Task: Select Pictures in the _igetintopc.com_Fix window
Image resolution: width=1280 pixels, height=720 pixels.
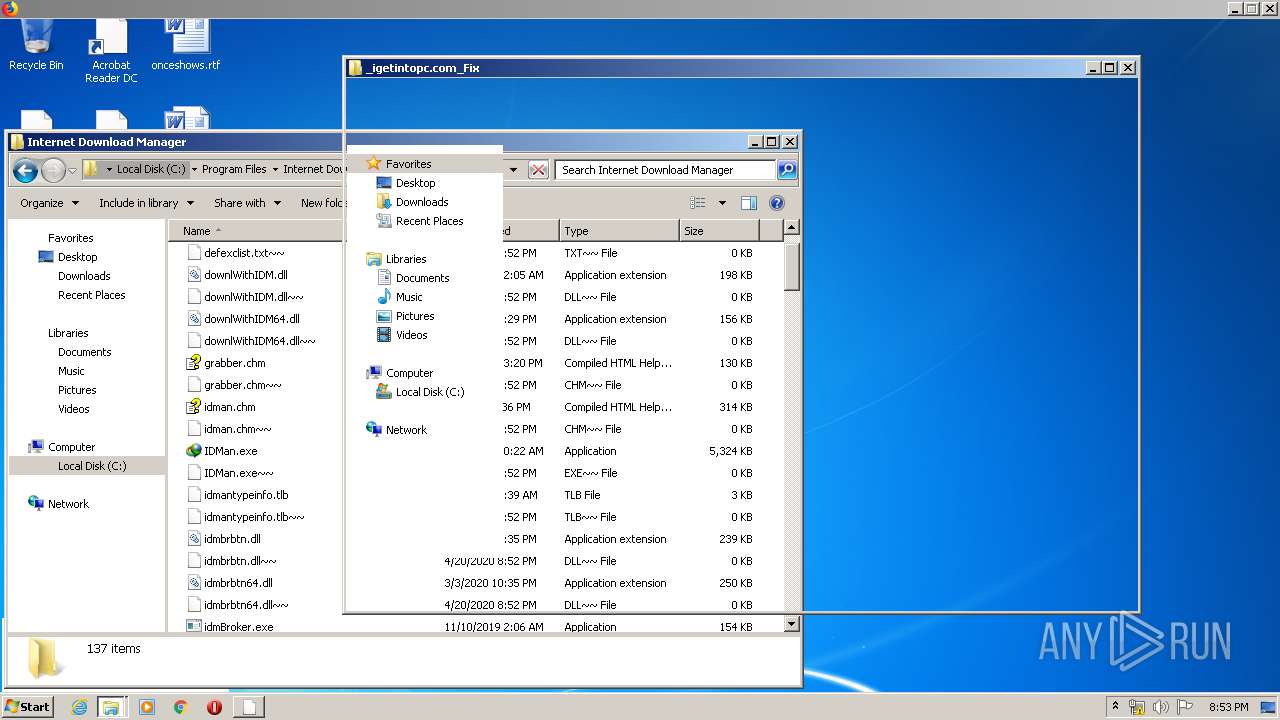Action: coord(414,316)
